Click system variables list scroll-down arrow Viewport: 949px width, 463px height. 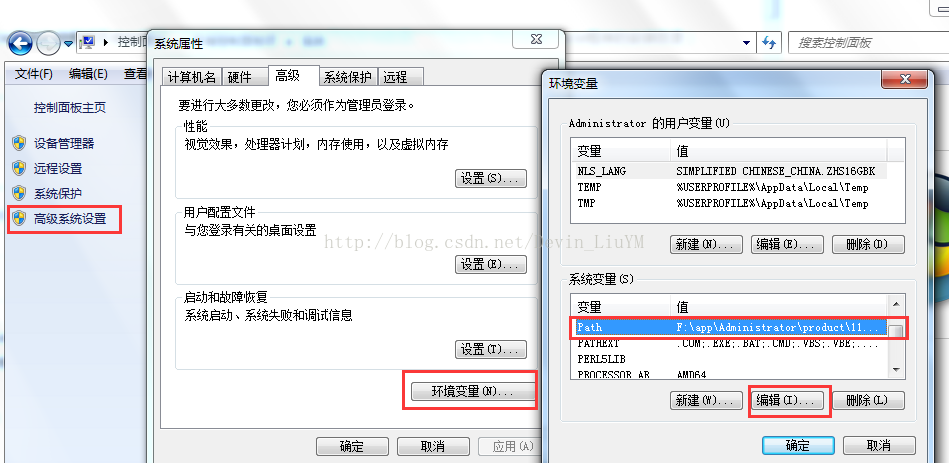[x=896, y=370]
